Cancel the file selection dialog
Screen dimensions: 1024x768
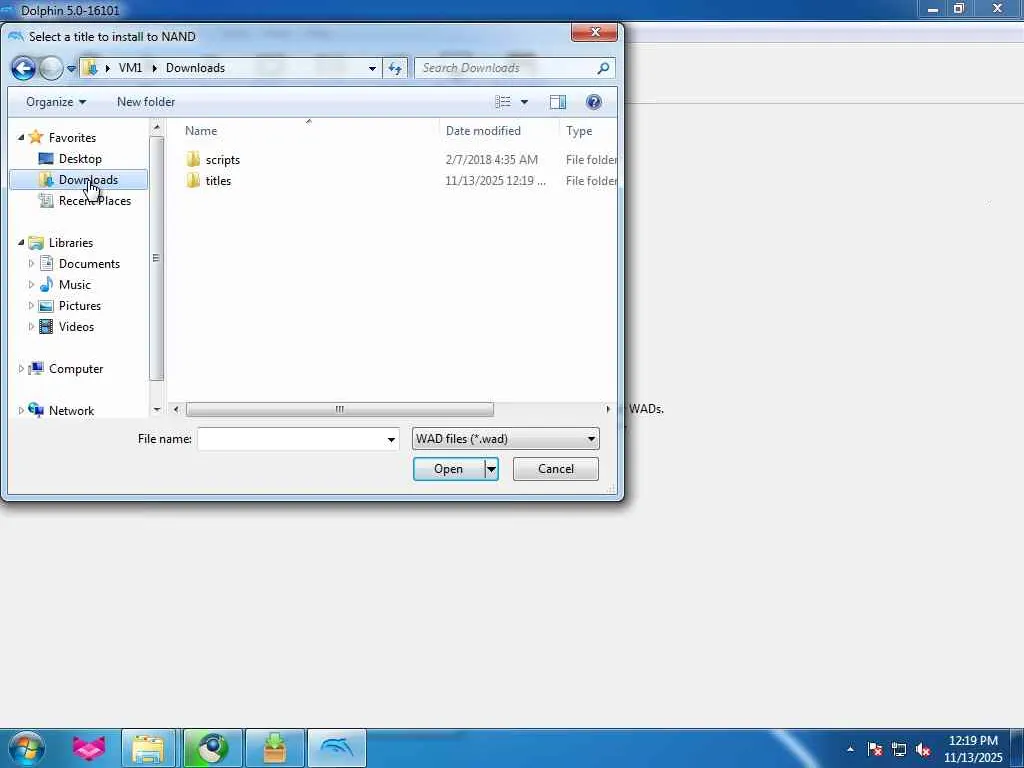click(556, 469)
